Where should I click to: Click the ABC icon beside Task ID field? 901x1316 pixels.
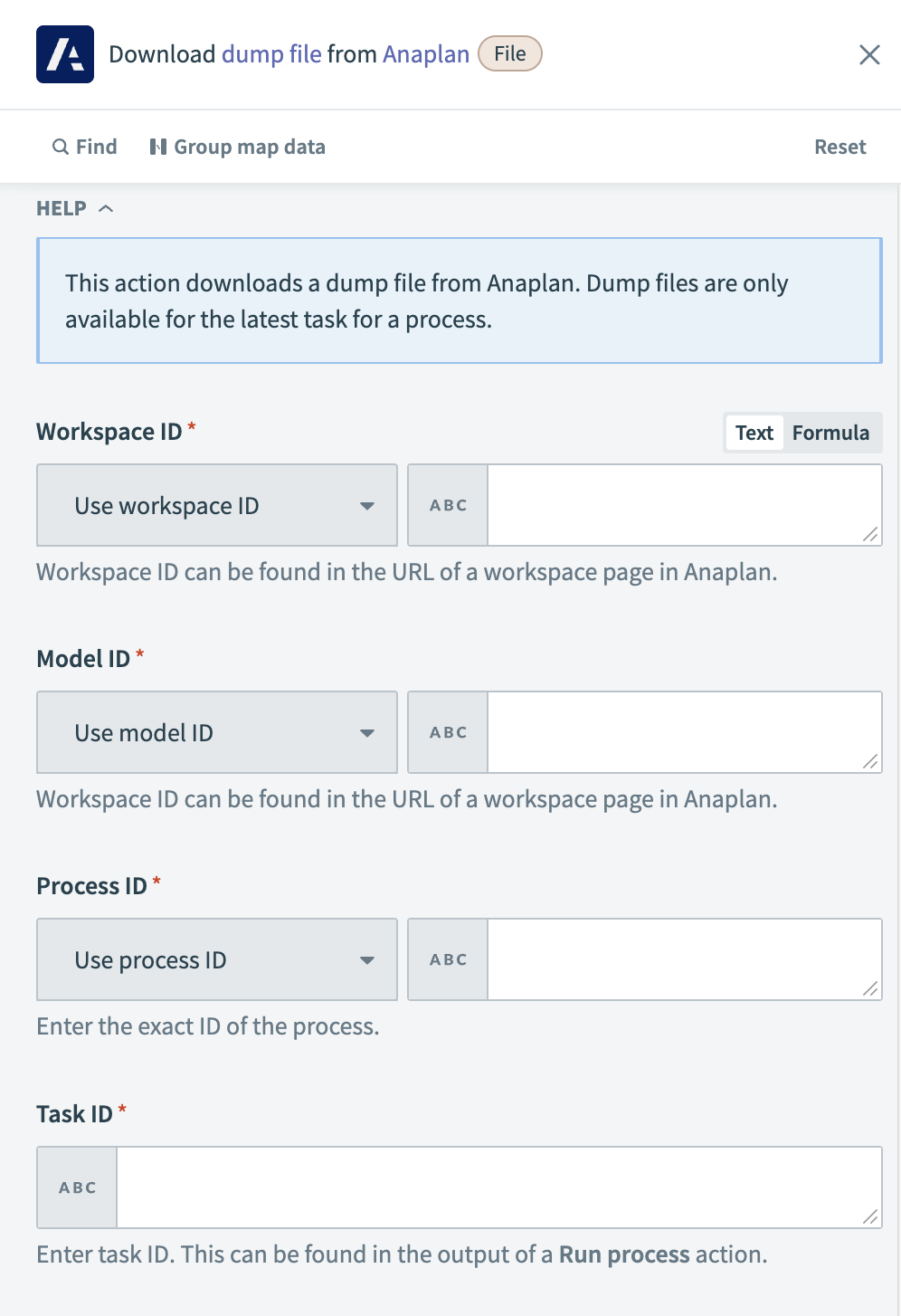pos(77,1187)
